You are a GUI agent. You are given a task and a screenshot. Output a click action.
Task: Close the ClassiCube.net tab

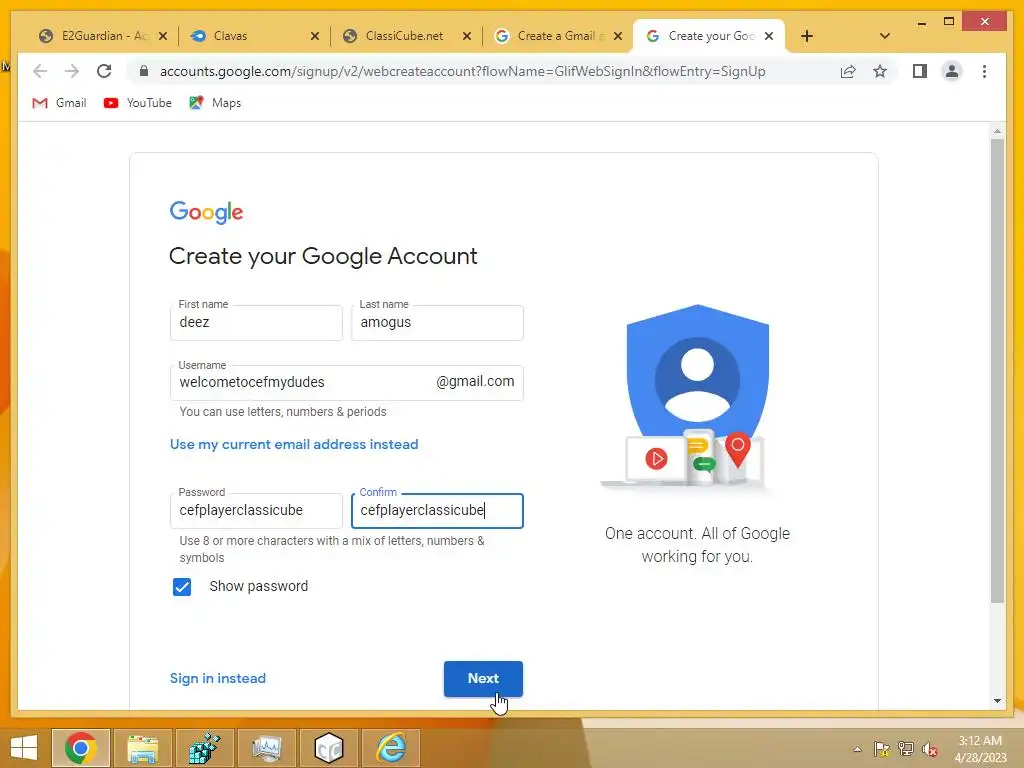(466, 36)
